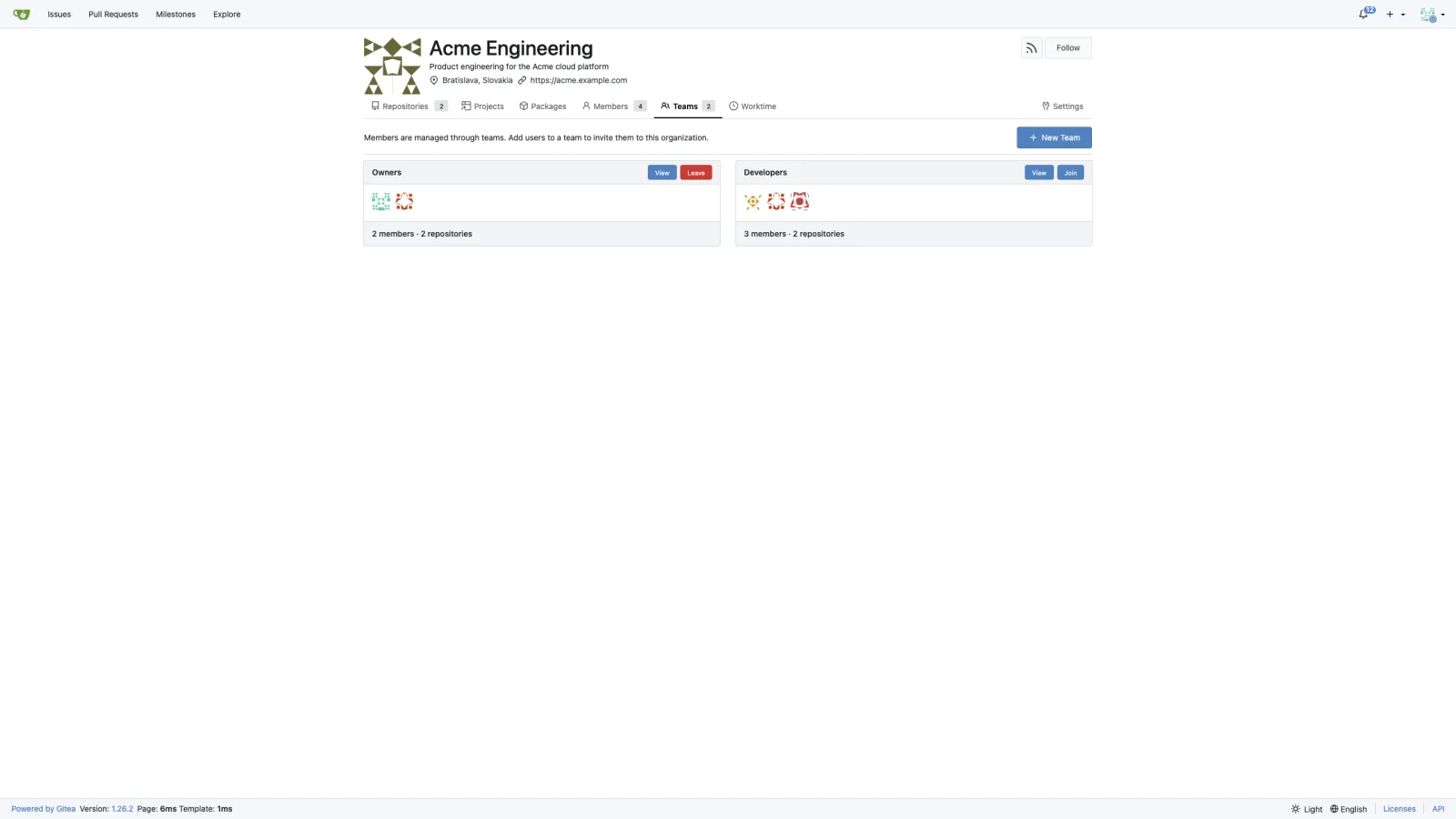Viewport: 1456px width, 819px height.
Task: Open the API footer link
Action: tap(1439, 809)
